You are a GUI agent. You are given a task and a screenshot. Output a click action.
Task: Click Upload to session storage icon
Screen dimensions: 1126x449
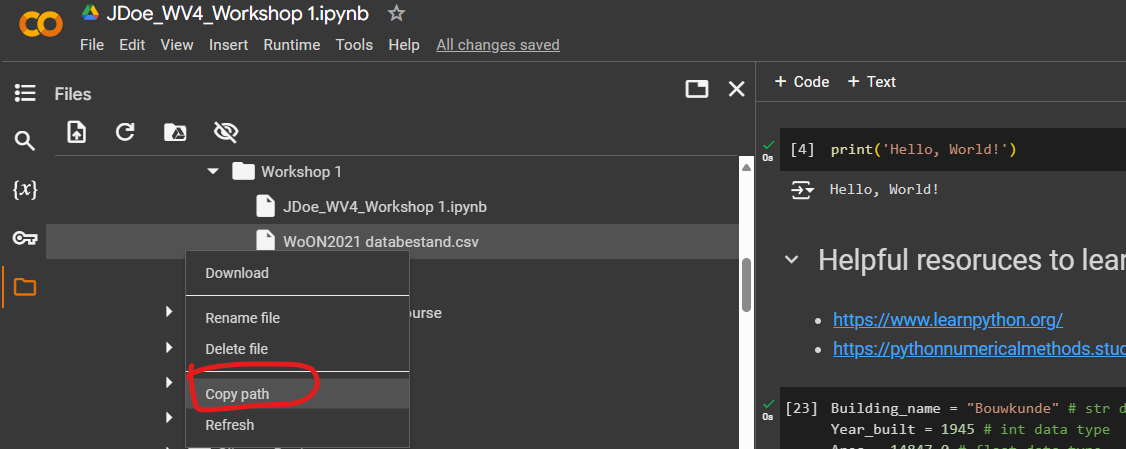tap(77, 132)
